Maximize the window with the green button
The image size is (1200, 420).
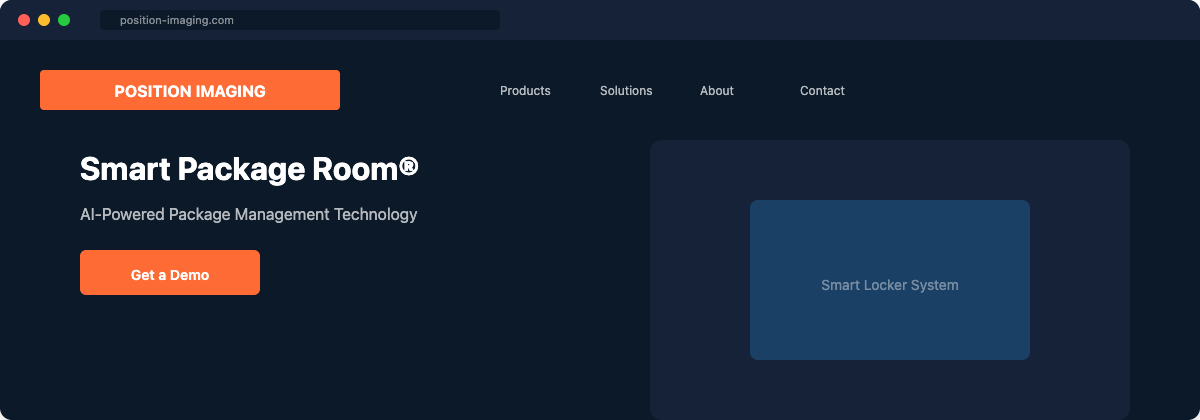pyautogui.click(x=64, y=20)
